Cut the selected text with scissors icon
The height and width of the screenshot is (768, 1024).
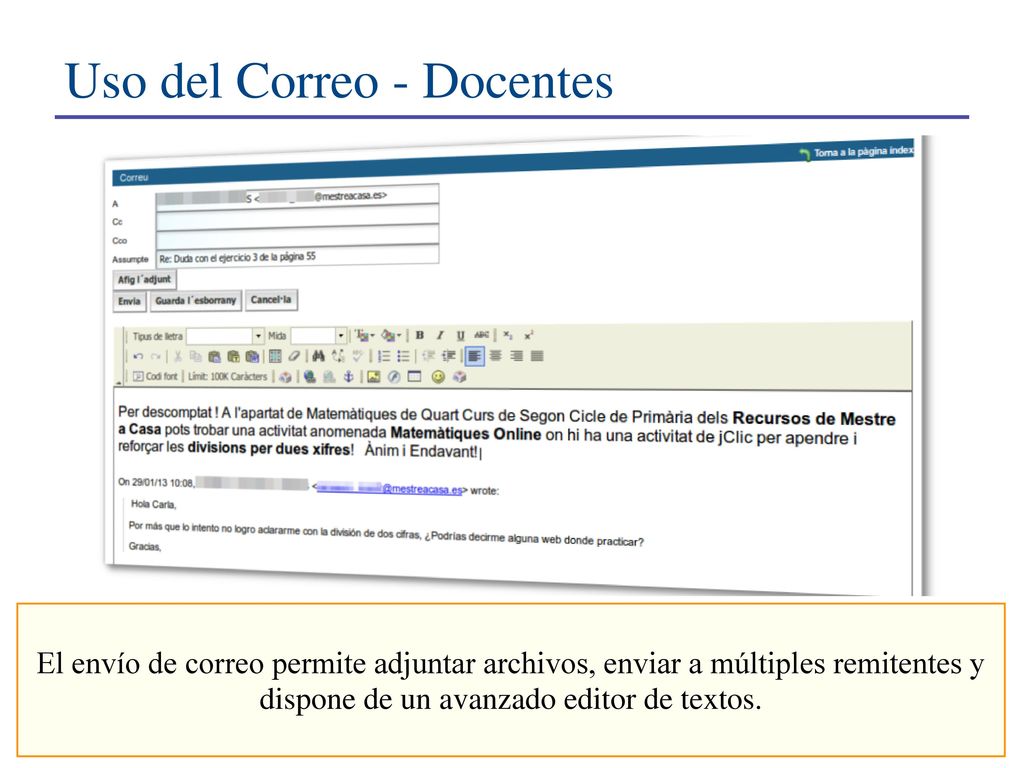177,357
